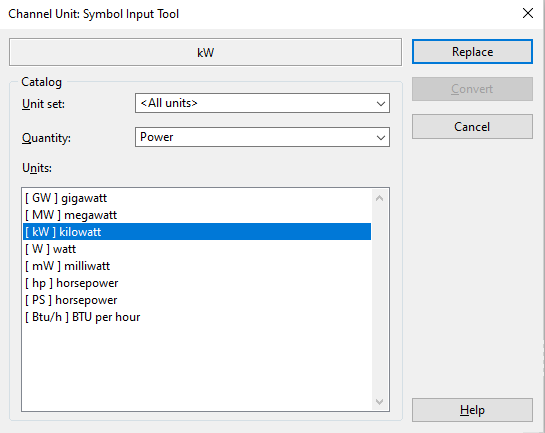This screenshot has height=433, width=545.
Task: Select the milliwatt unit
Action: 197,266
